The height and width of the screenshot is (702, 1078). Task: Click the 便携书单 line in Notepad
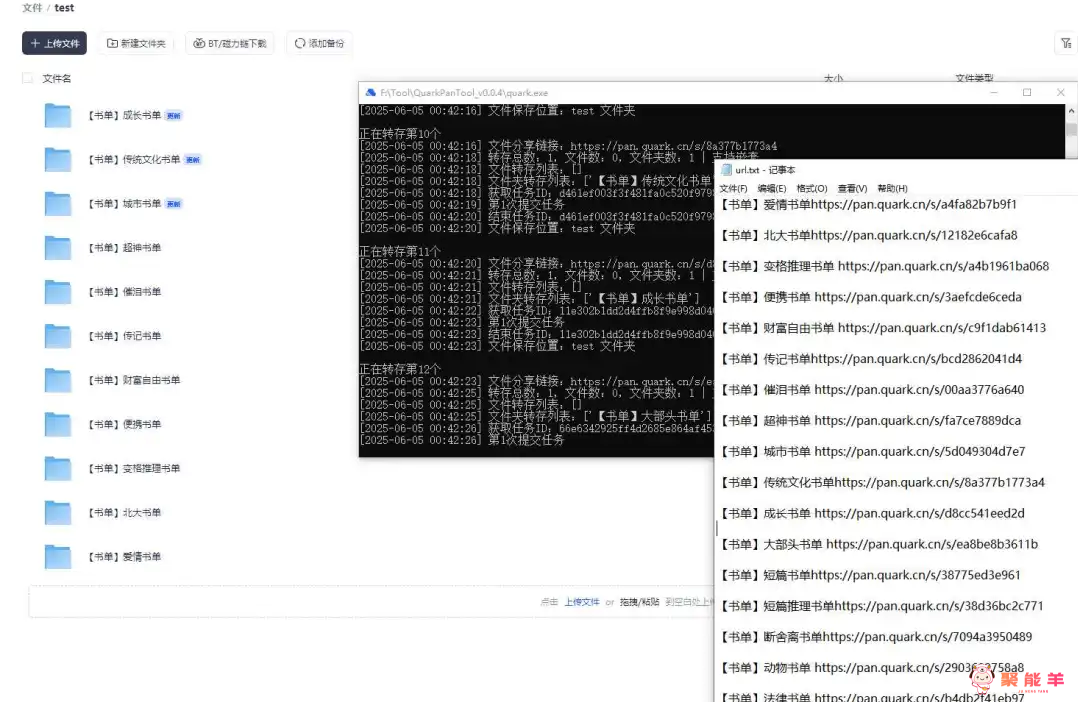871,297
